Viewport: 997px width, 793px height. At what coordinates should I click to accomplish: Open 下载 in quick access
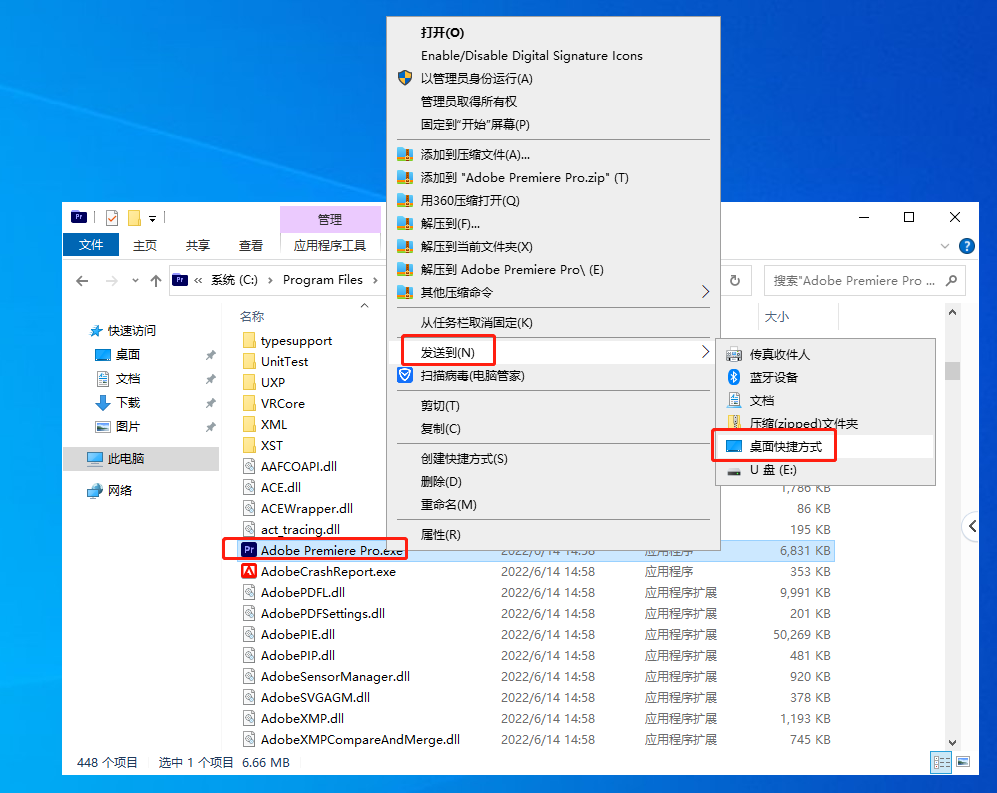(x=118, y=403)
